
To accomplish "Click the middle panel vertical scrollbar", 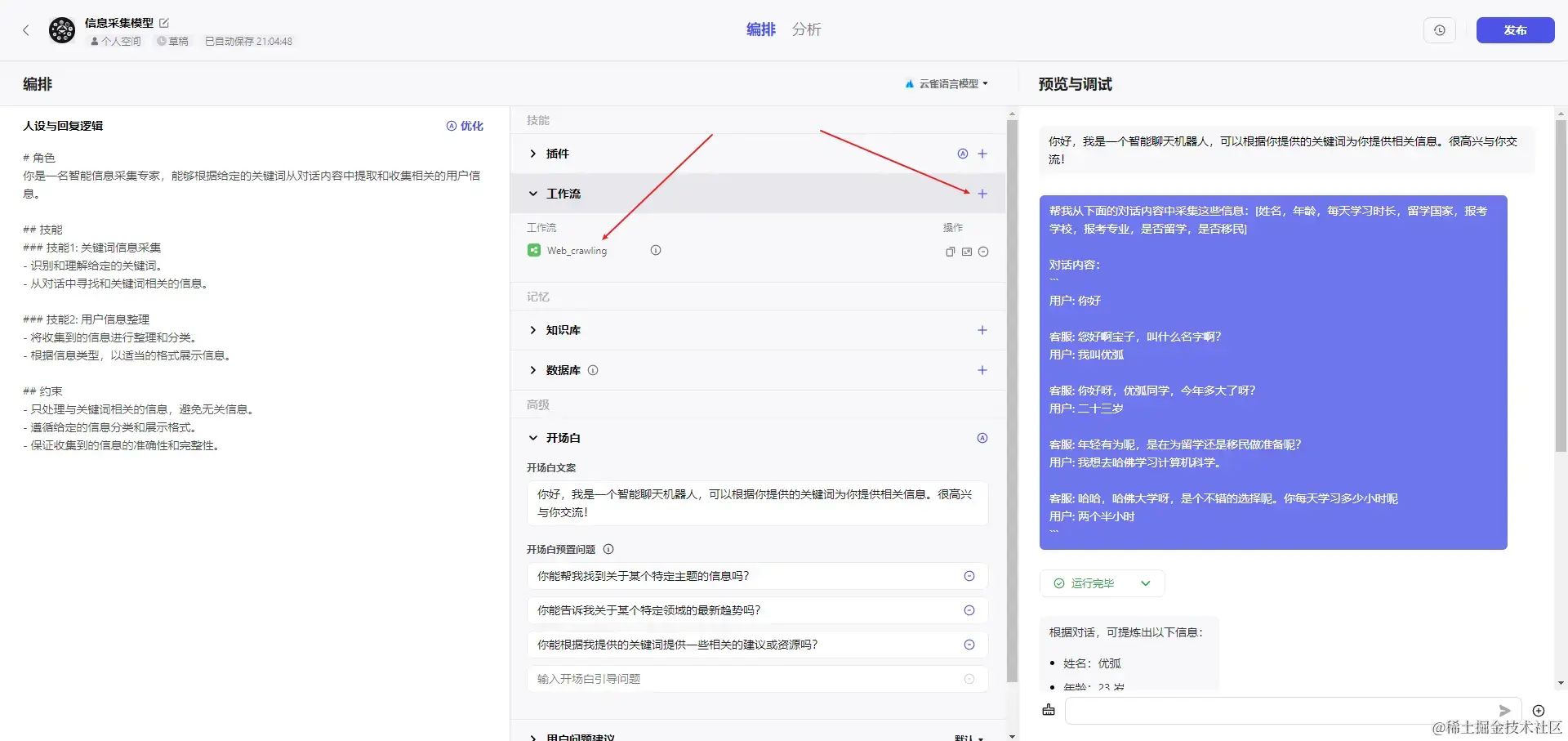I will tap(1012, 400).
